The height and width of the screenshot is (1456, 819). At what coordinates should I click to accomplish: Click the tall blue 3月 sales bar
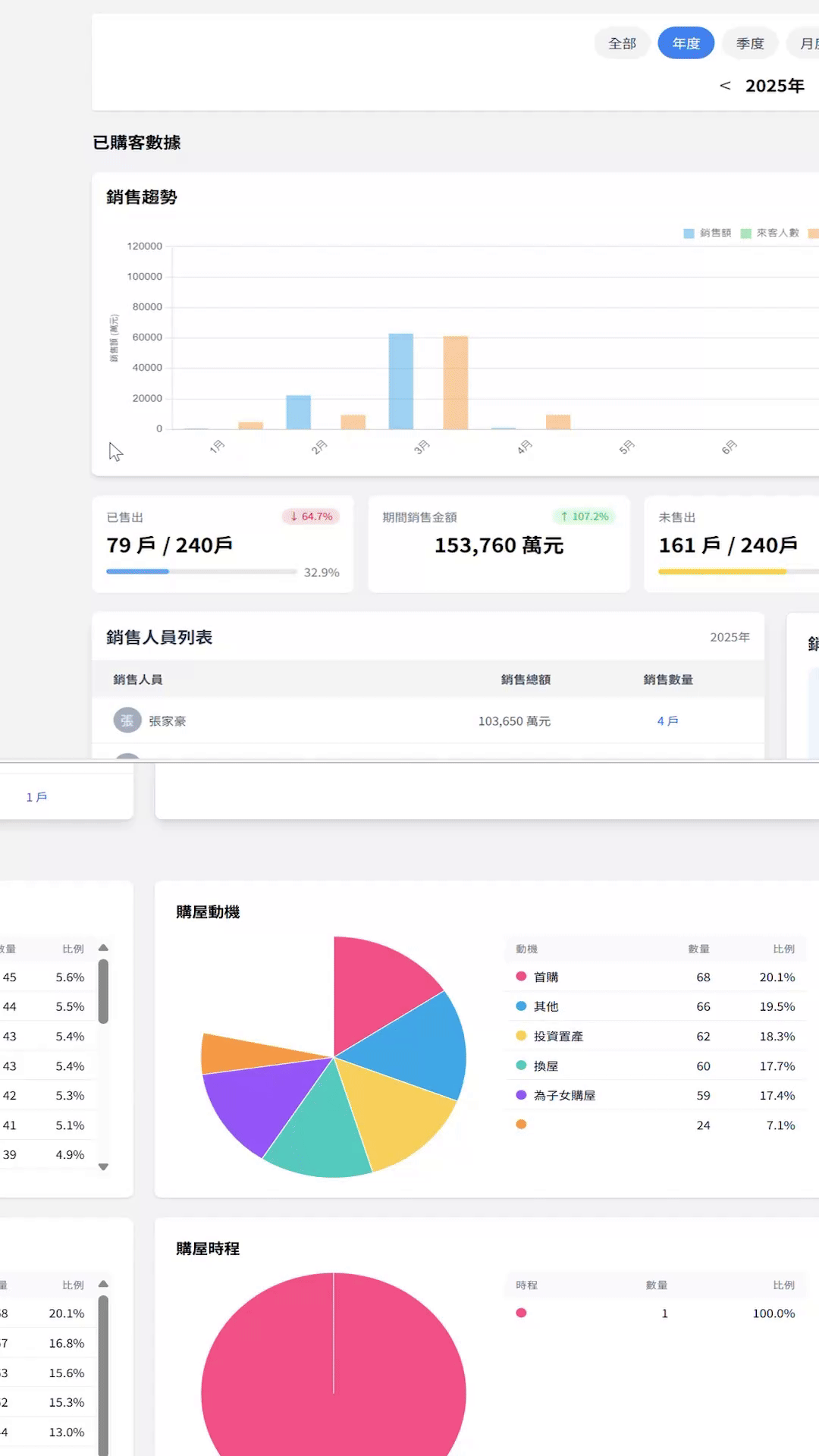[400, 381]
